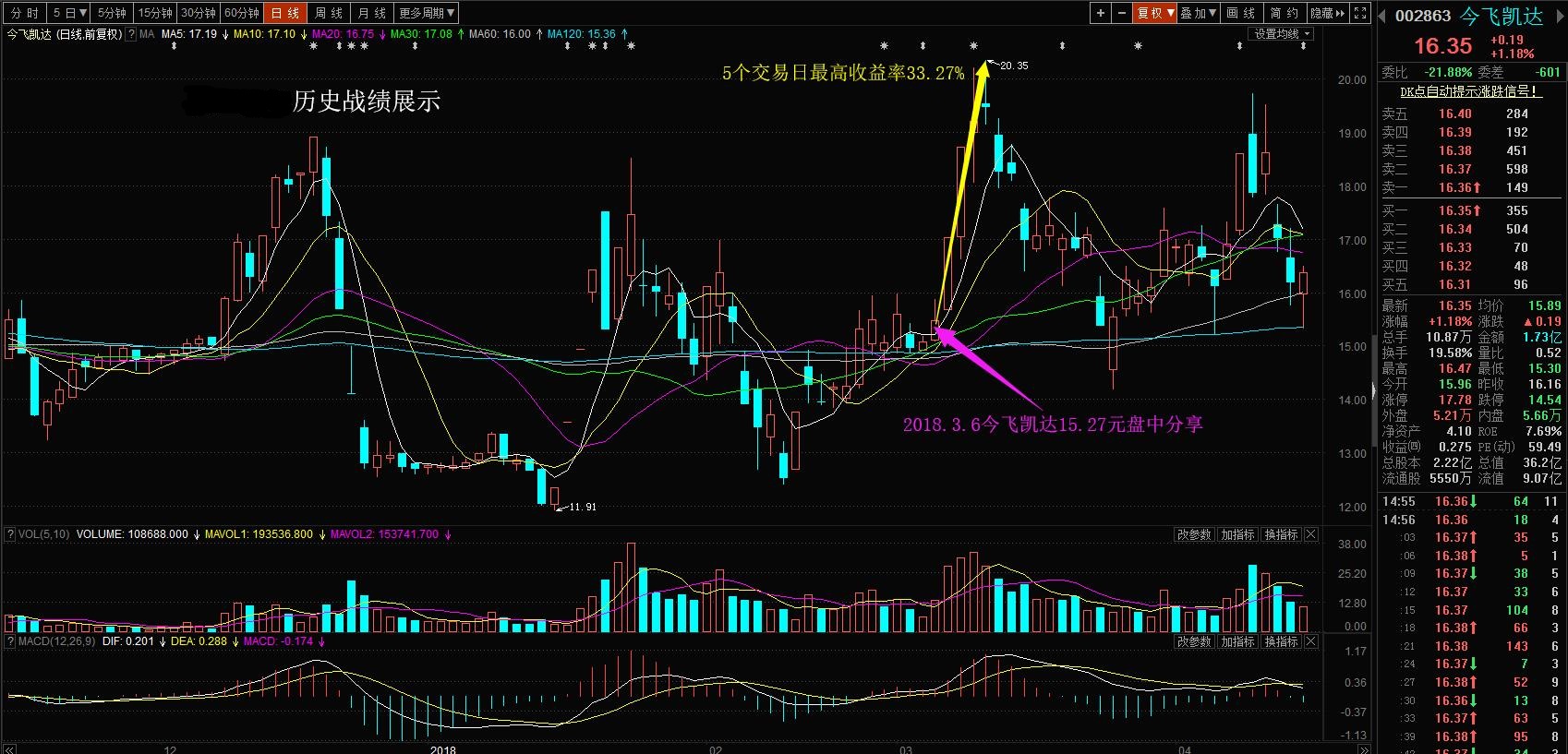
Task: Select the 15分钟 timeframe
Action: [155, 13]
